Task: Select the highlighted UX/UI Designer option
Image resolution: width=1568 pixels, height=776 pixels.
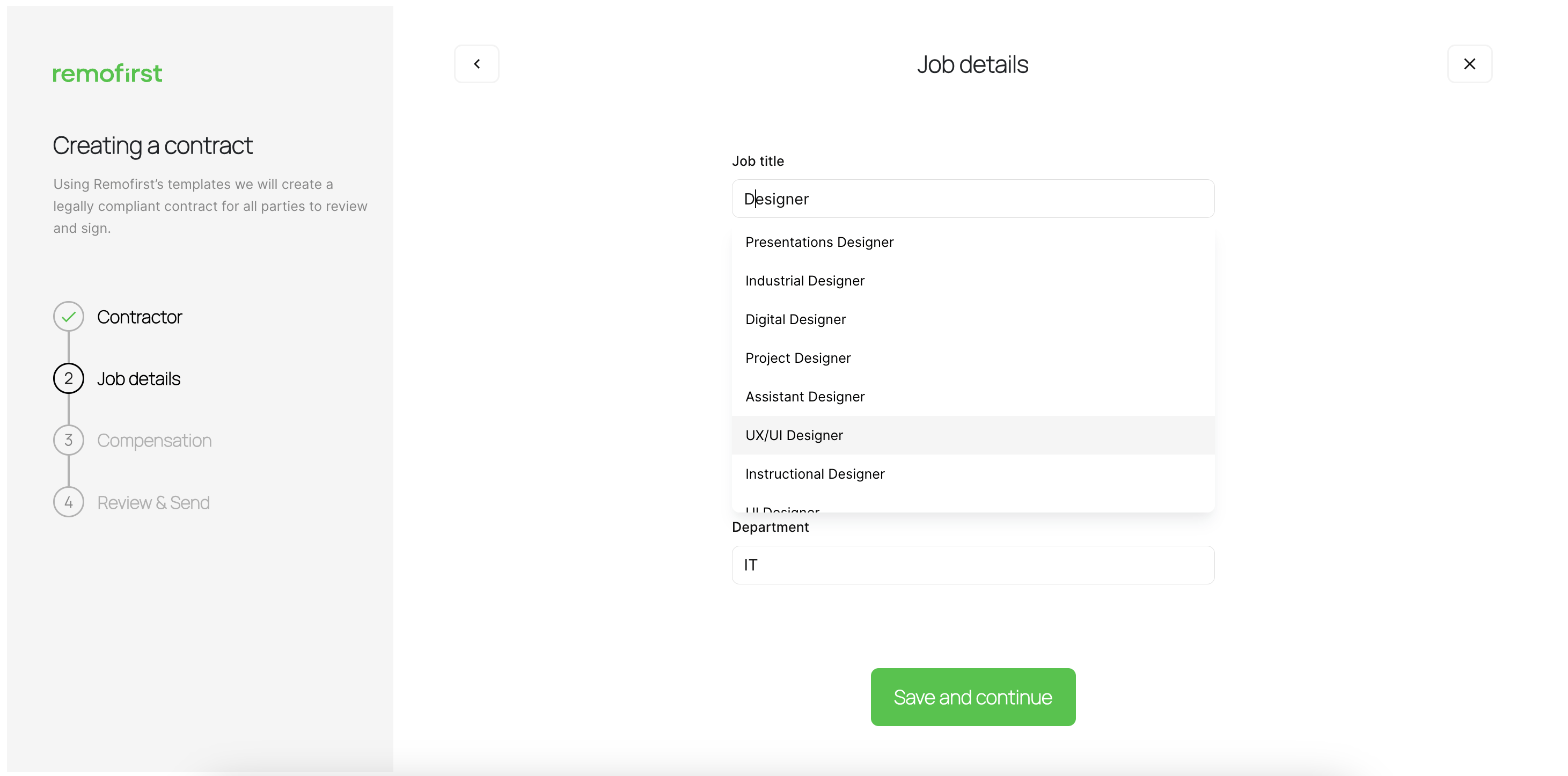Action: click(794, 435)
